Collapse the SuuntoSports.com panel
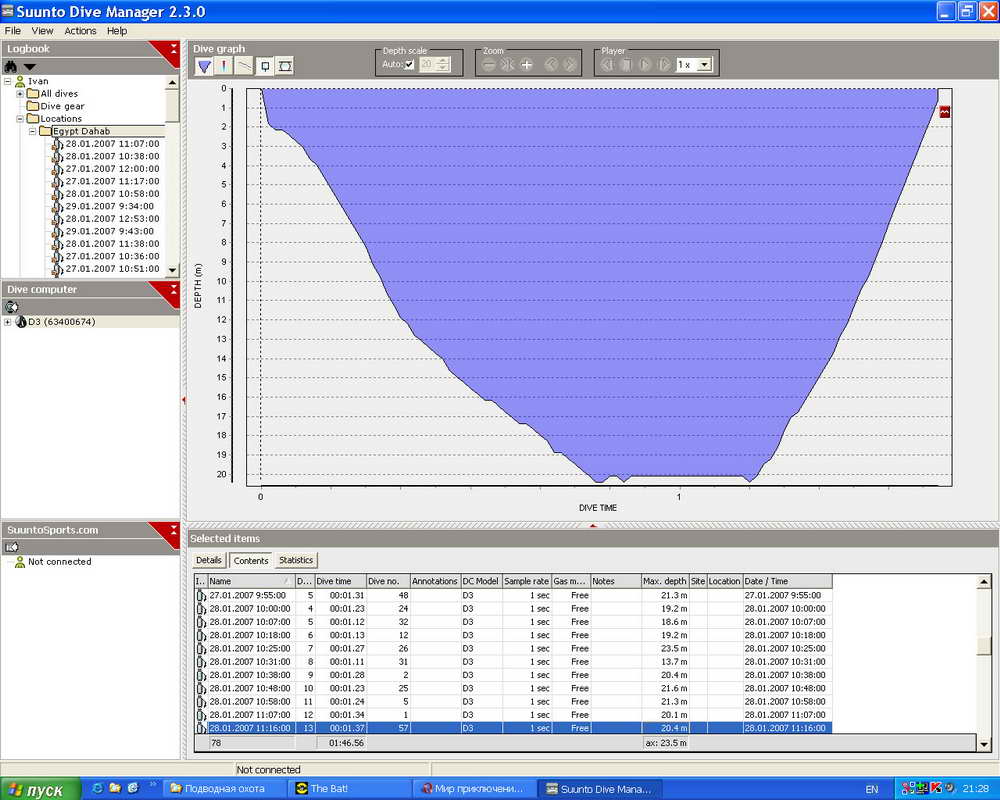Viewport: 1000px width, 800px height. (173, 530)
